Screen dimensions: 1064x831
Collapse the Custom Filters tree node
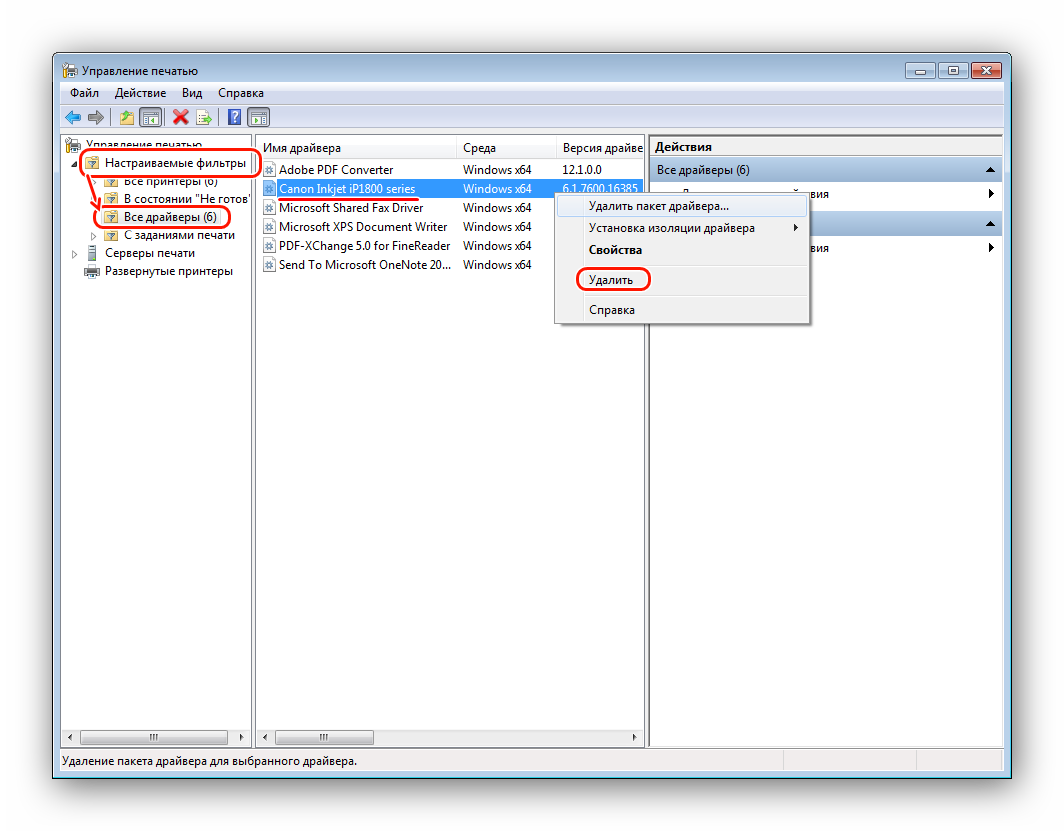point(75,163)
